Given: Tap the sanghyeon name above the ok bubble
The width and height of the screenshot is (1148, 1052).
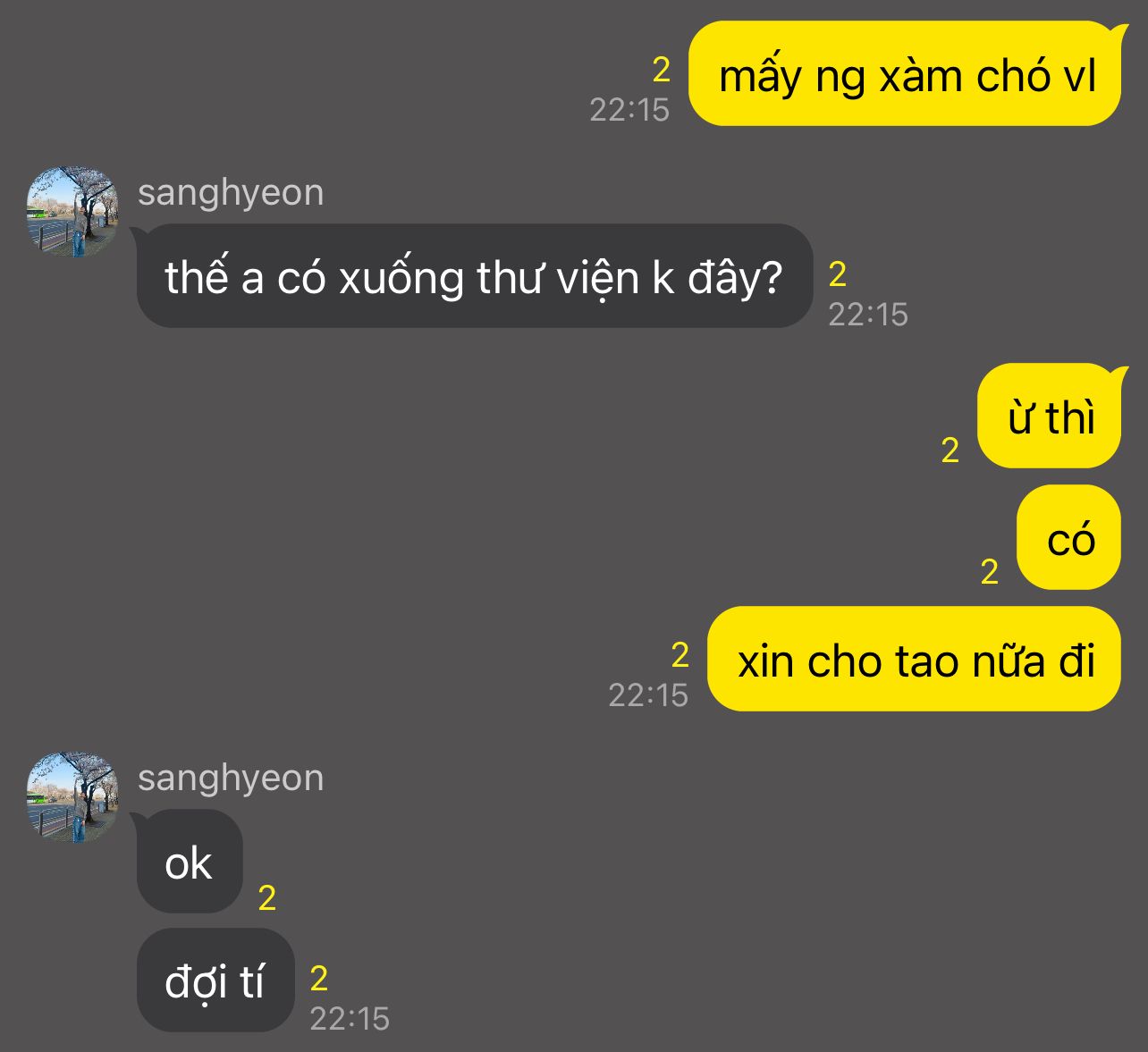Looking at the screenshot, I should (x=231, y=778).
